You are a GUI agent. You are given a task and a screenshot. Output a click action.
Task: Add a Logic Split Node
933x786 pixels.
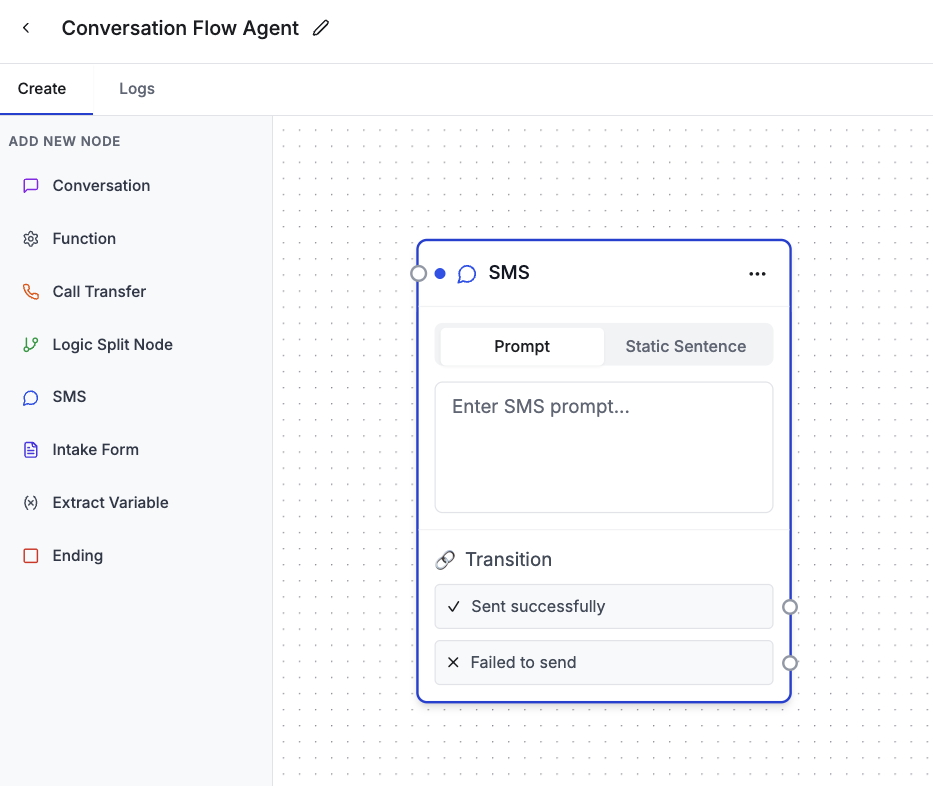pos(112,345)
